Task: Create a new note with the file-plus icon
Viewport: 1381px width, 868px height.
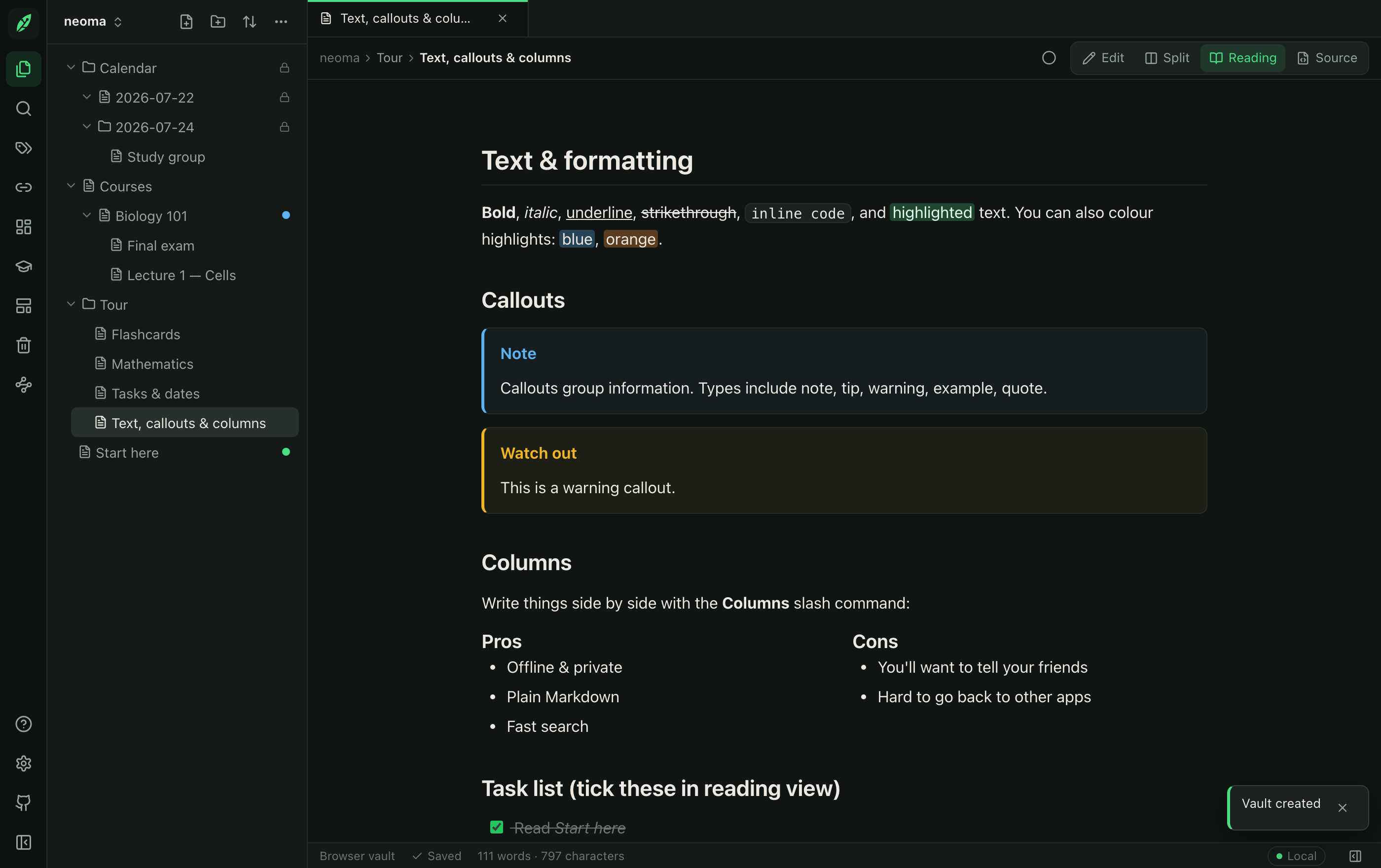Action: coord(186,22)
